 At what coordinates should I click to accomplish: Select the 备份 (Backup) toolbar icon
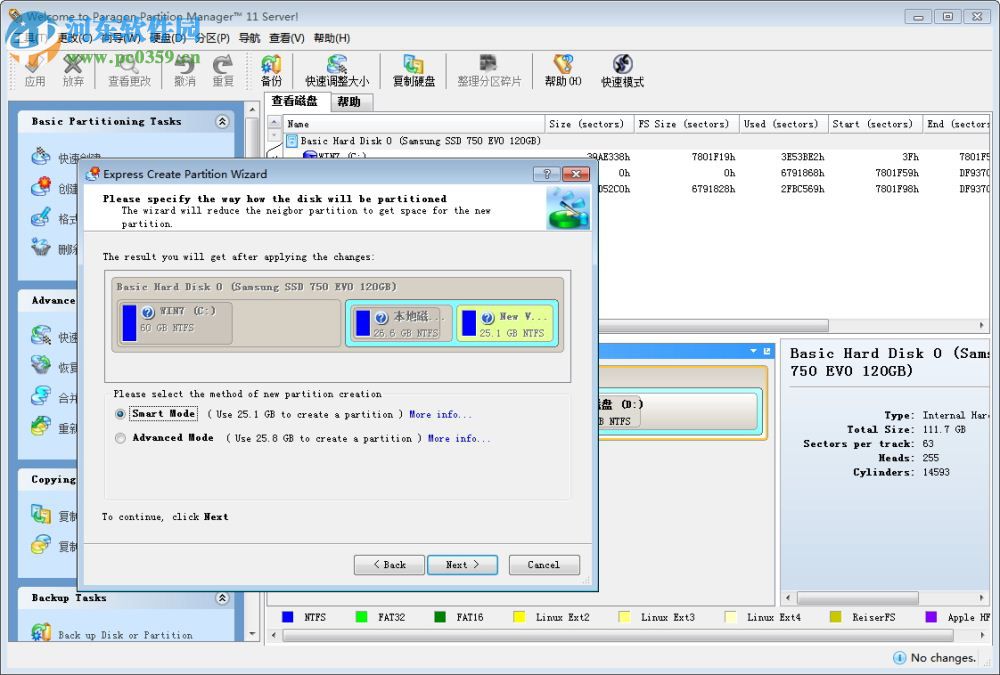tap(270, 70)
